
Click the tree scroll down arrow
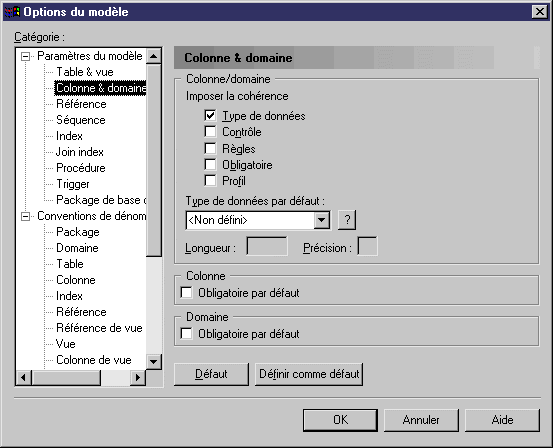point(154,361)
